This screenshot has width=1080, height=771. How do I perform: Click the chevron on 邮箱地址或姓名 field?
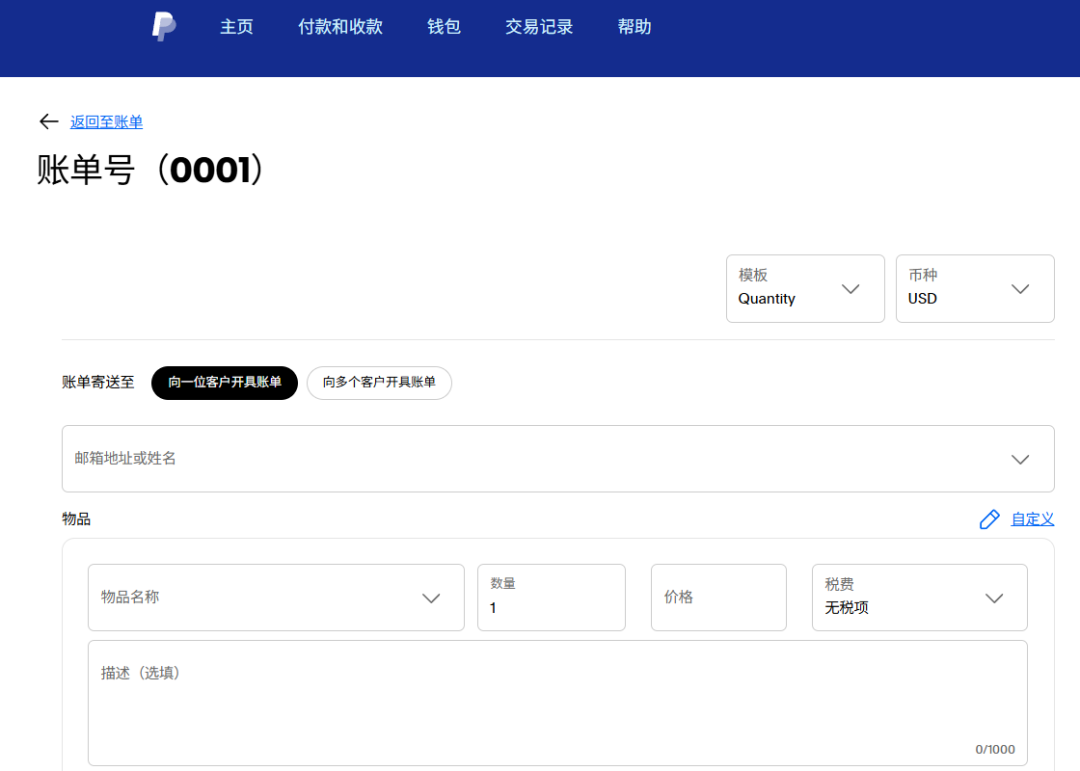tap(1020, 459)
